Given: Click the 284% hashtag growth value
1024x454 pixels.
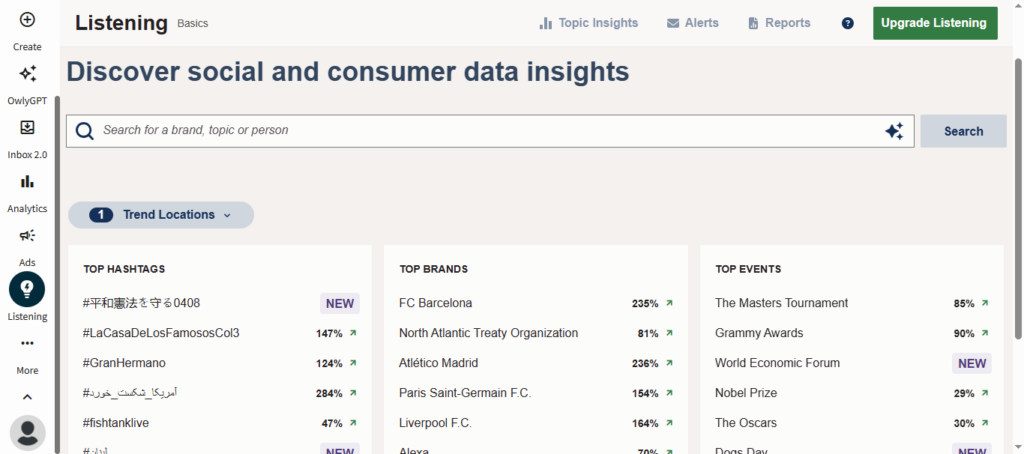Looking at the screenshot, I should (x=329, y=393).
